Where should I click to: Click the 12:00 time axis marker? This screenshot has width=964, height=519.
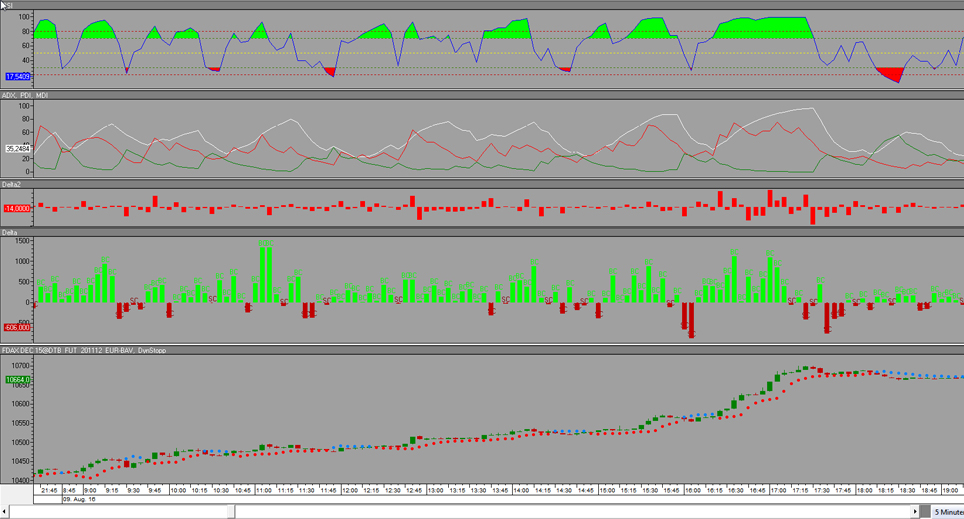pos(350,491)
